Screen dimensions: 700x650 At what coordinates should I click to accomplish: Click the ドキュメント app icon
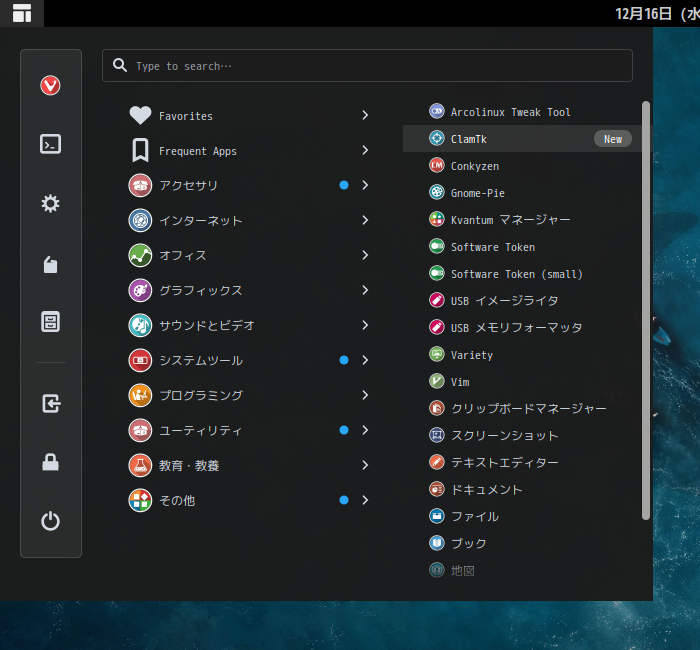click(437, 489)
